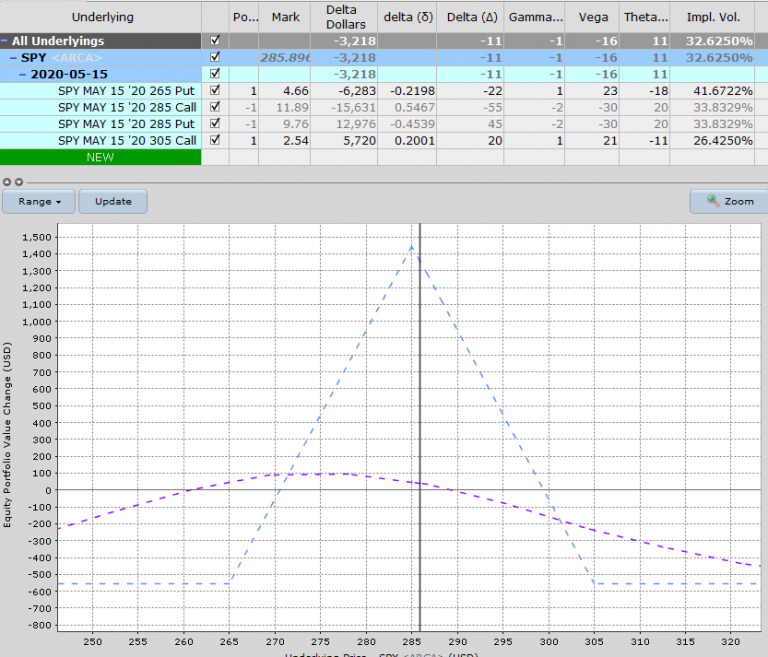Screen dimensions: 768x657
Task: Uncheck the All Underlyings checkbox
Action: coord(215,41)
